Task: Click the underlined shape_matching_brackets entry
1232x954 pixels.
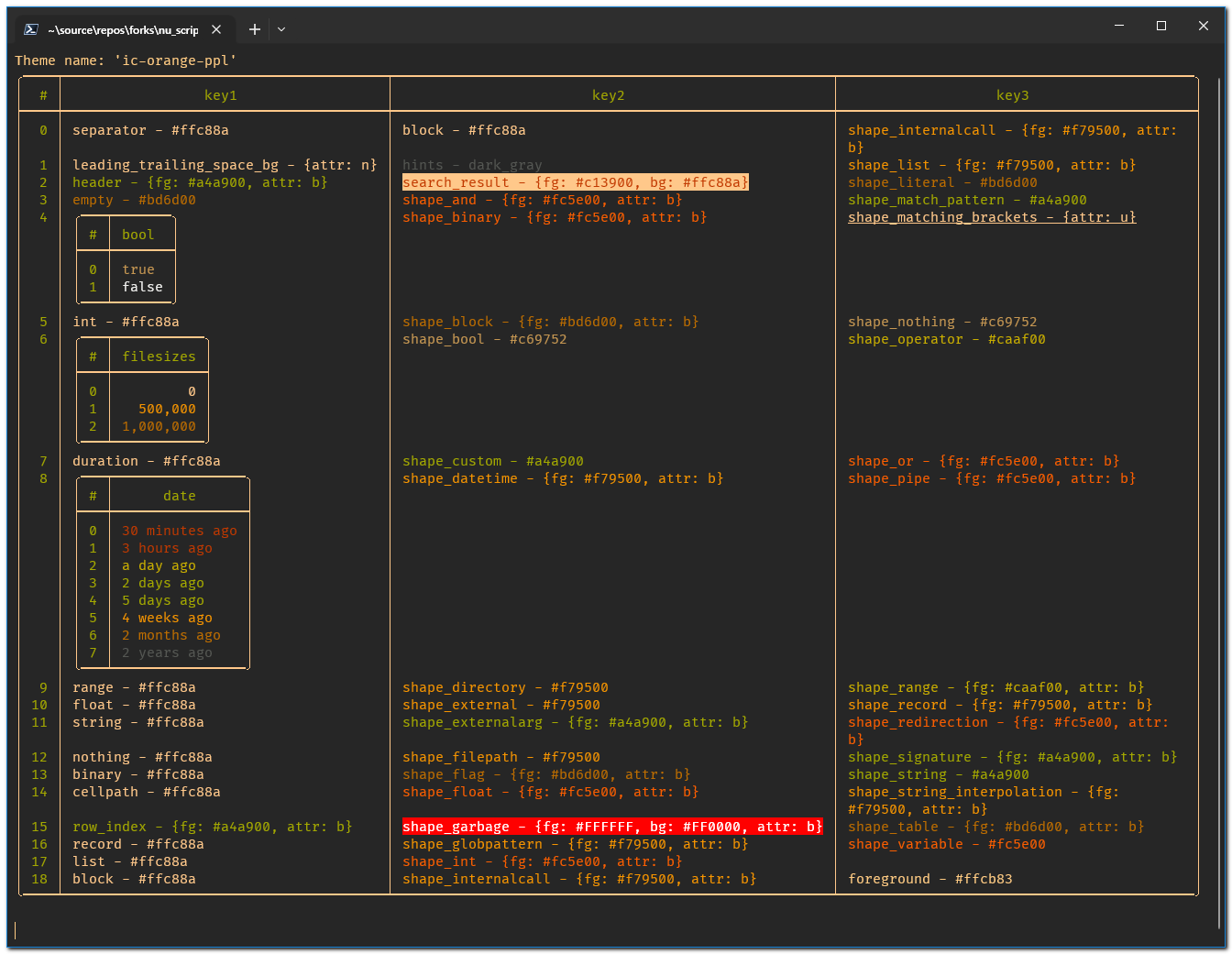Action: [992, 217]
